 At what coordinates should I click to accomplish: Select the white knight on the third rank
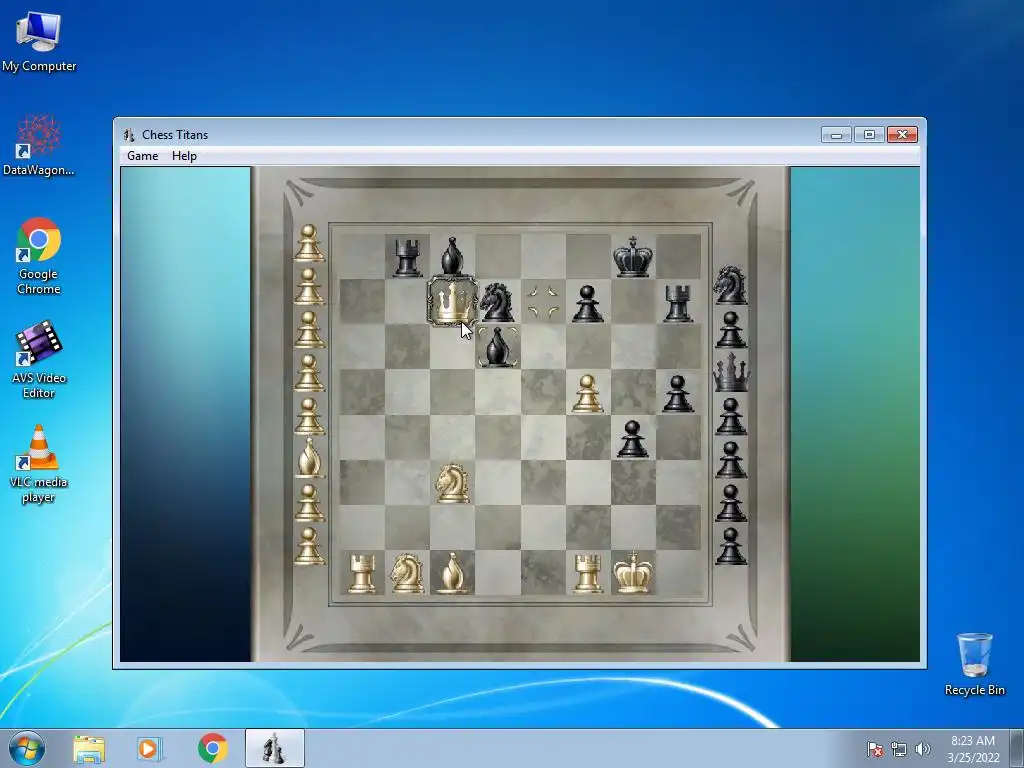pos(452,483)
